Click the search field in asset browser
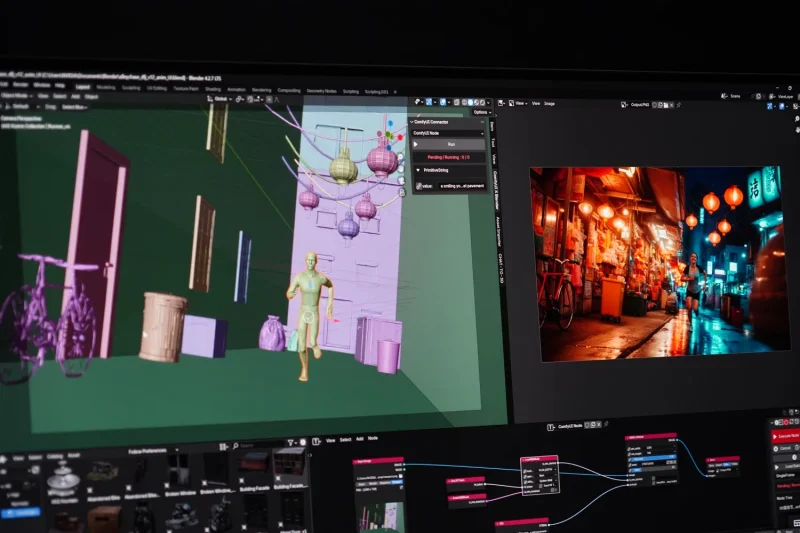The height and width of the screenshot is (533, 800). (260, 445)
